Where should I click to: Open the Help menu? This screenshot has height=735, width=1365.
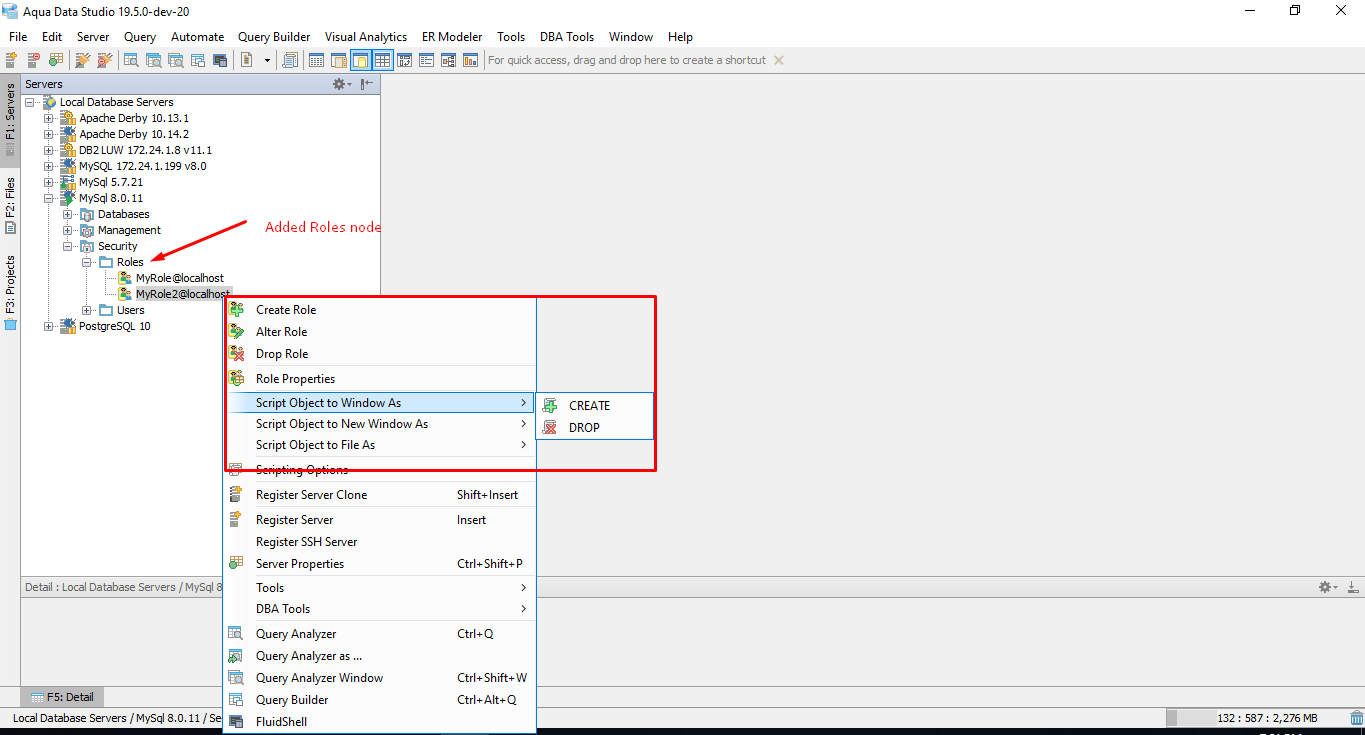tap(680, 37)
